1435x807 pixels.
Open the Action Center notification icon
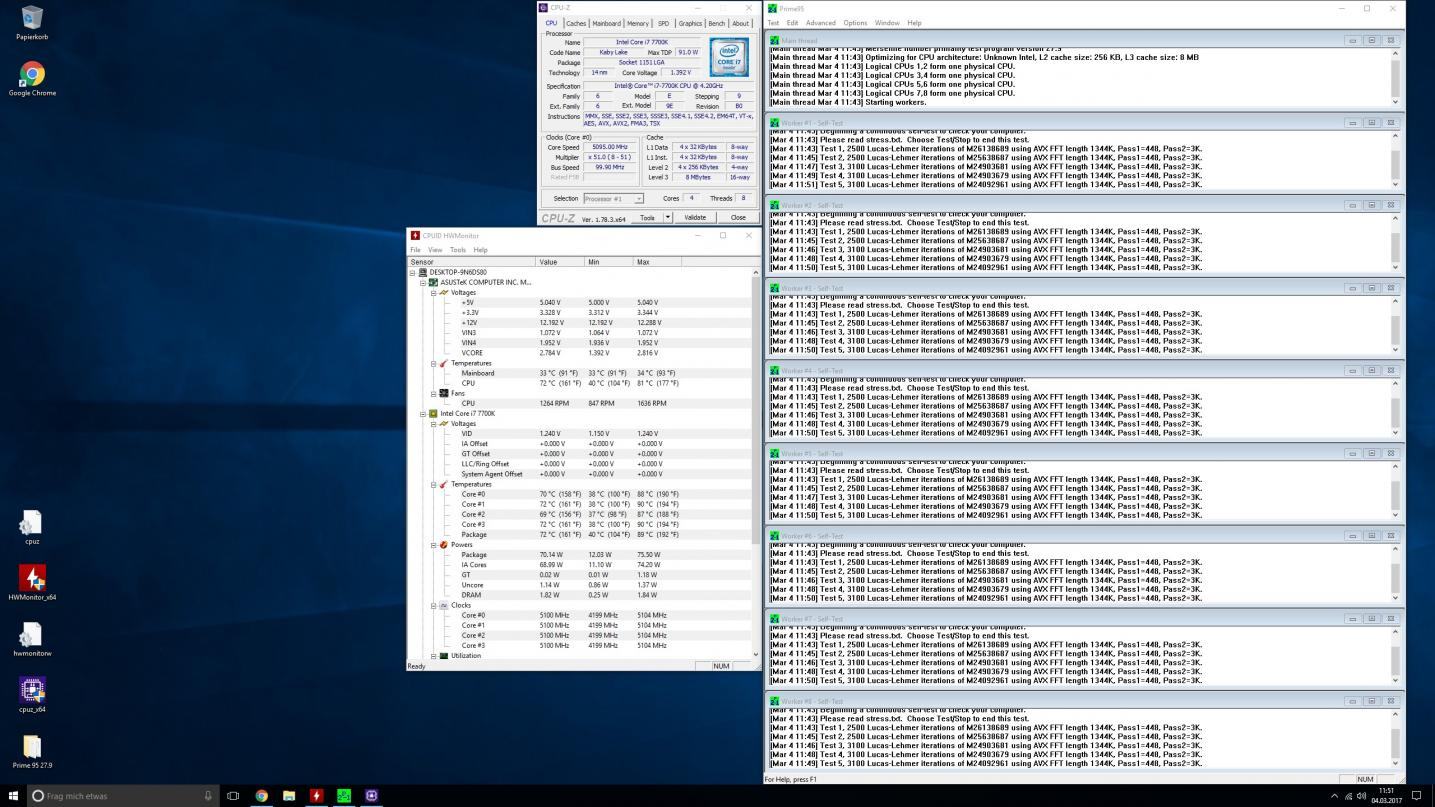click(1416, 796)
